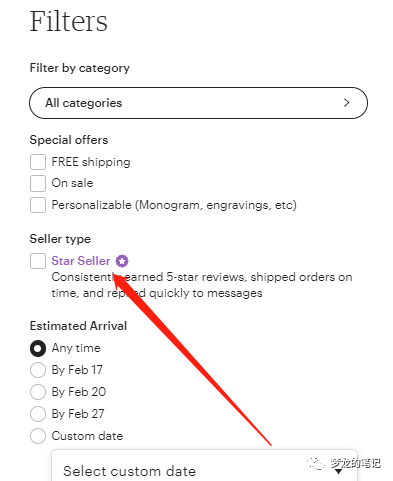This screenshot has height=481, width=393.
Task: Select the By Feb 20 radio button
Action: coord(38,392)
